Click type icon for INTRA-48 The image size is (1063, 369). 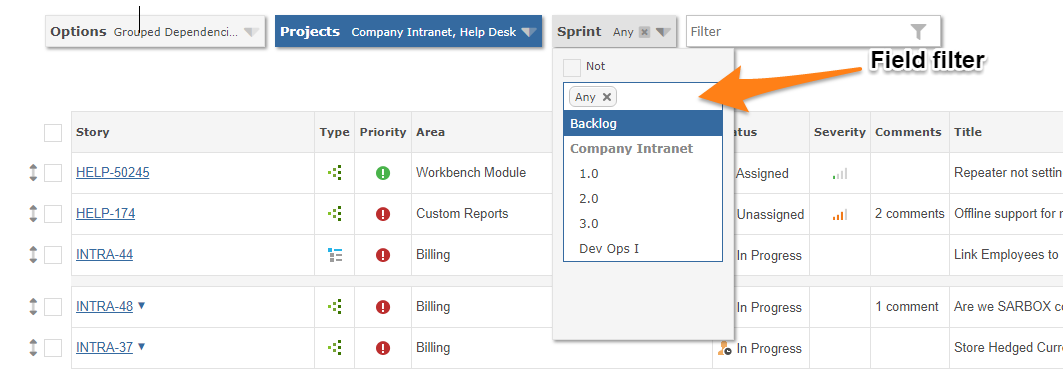334,307
